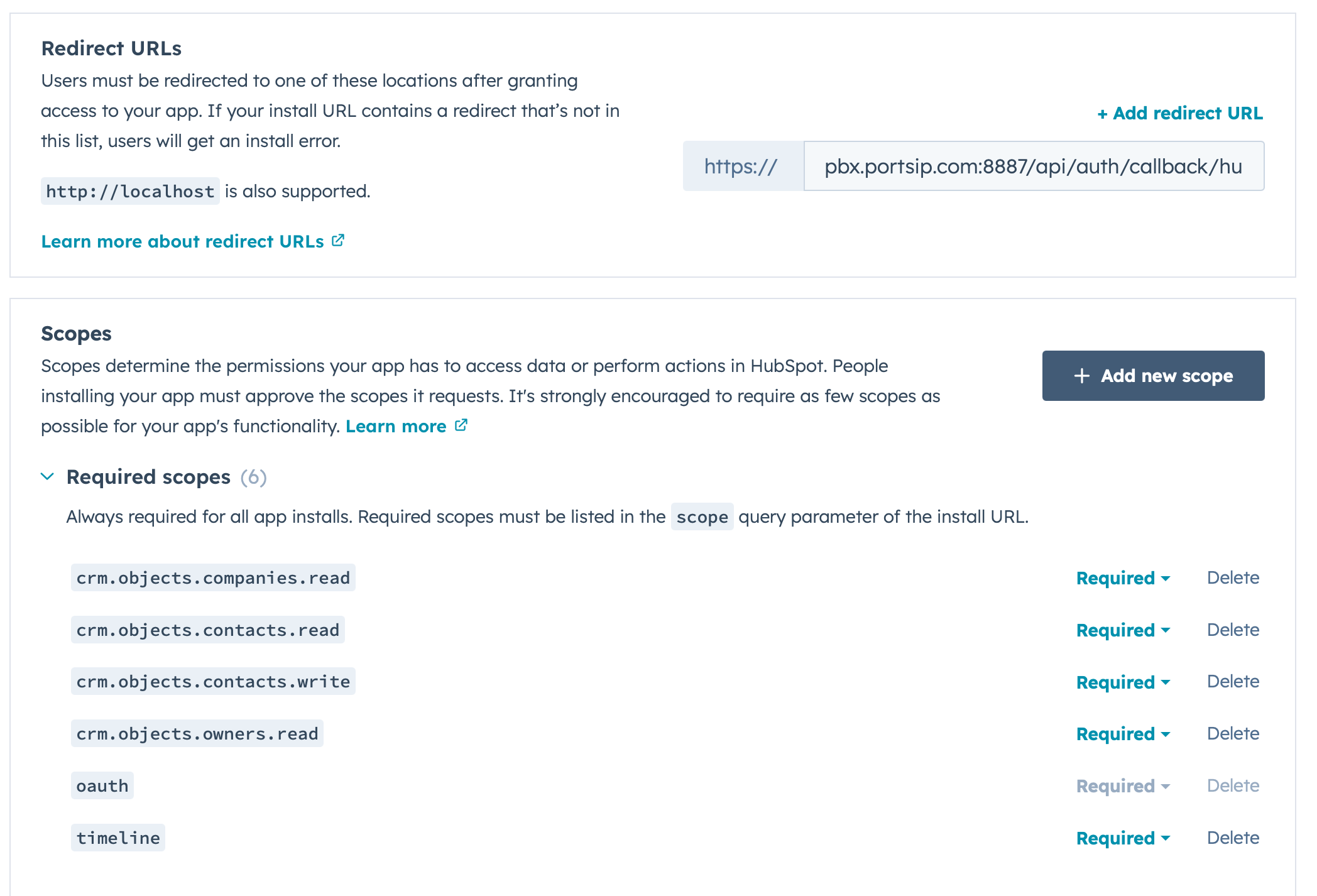Click Add redirect URL link
This screenshot has width=1317, height=896.
point(1179,113)
